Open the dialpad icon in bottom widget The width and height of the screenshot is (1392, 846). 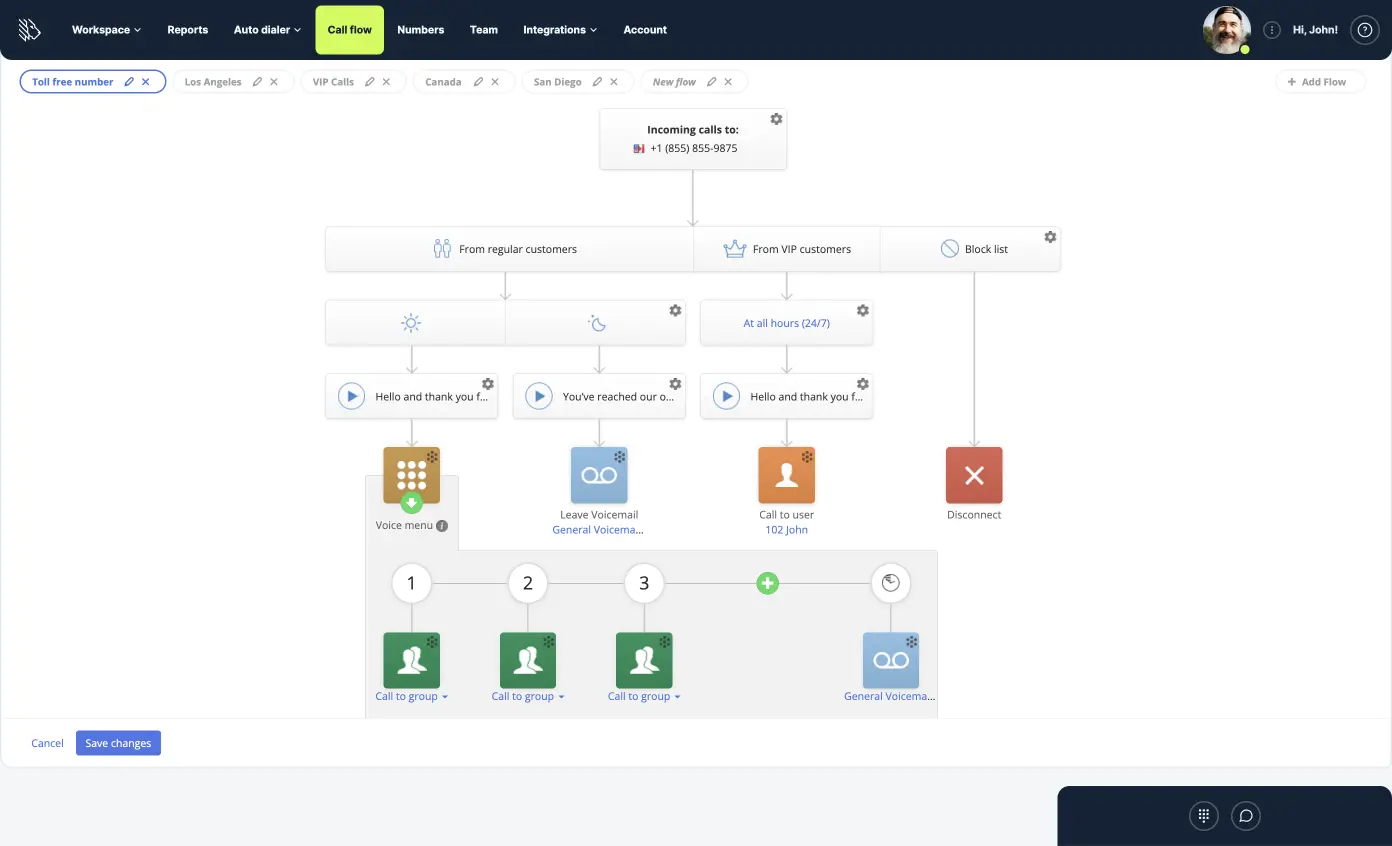click(x=1204, y=815)
